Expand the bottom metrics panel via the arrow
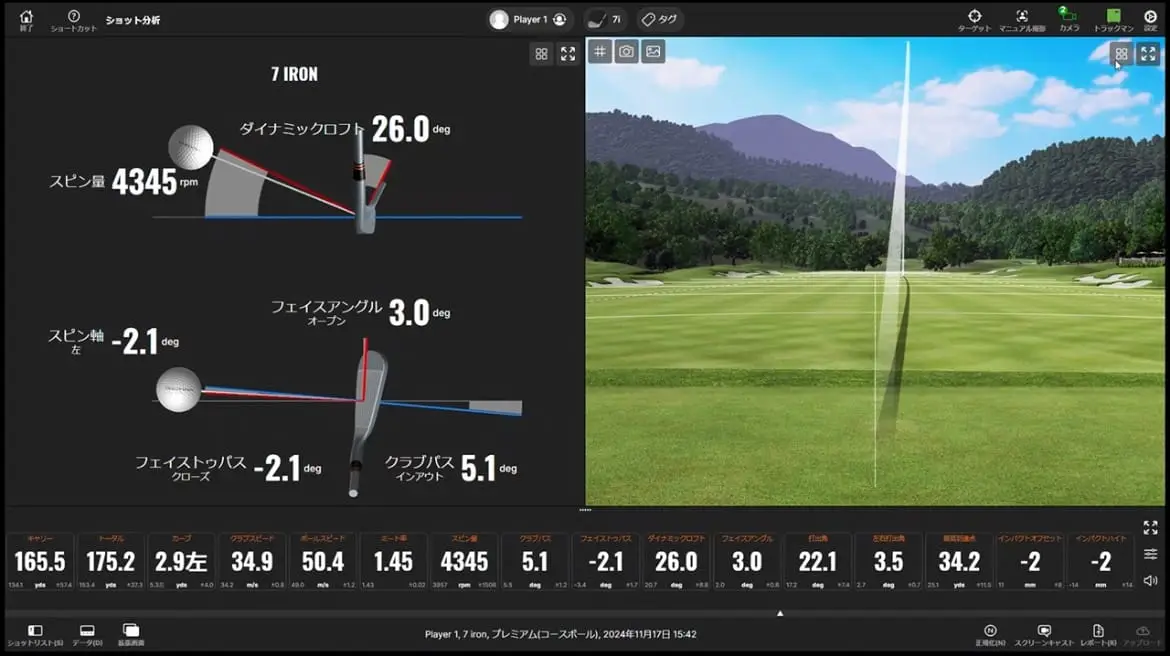 (781, 613)
